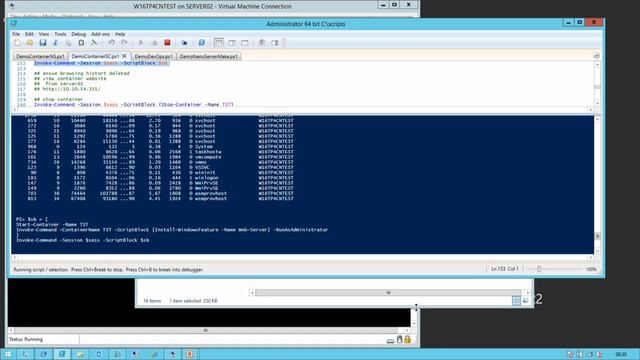Click "Status: Running" in VM Connection window
The height and width of the screenshot is (360, 640).
tap(26, 339)
